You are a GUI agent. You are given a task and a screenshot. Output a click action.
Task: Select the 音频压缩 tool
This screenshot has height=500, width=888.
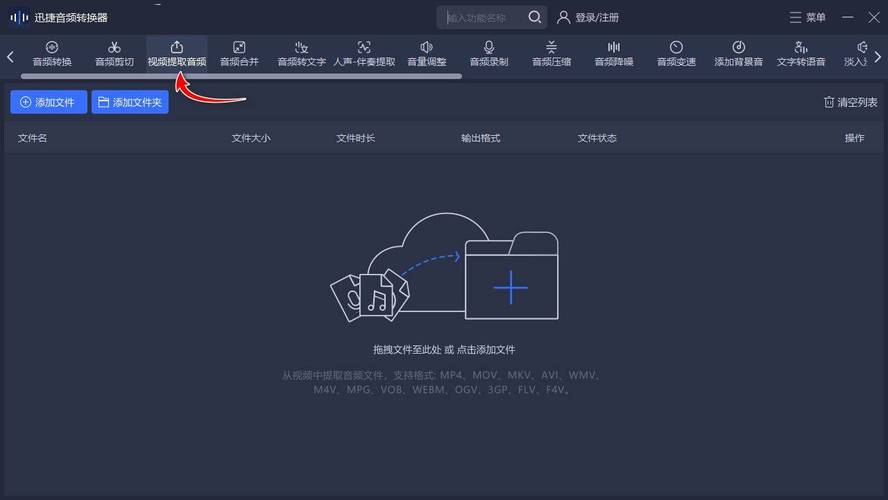[551, 54]
